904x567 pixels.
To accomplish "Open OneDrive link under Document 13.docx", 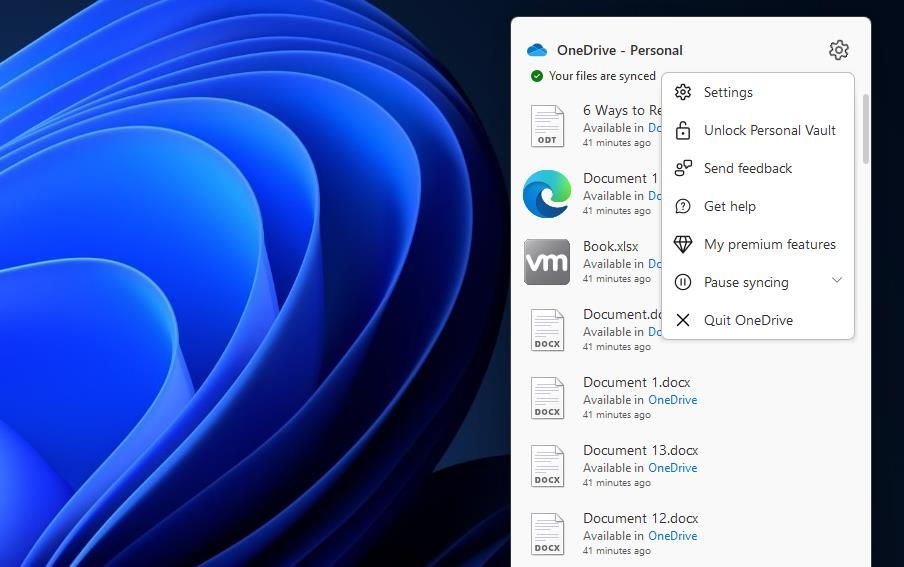I will (672, 468).
